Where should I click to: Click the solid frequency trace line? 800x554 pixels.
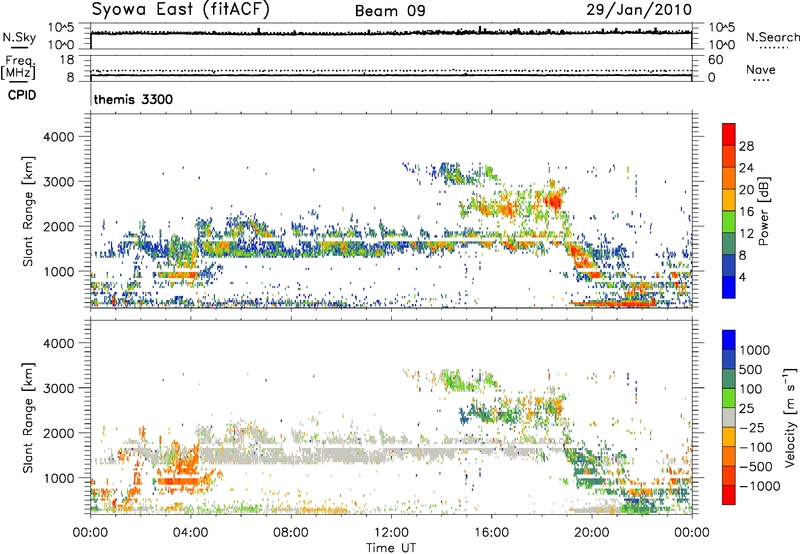(391, 76)
